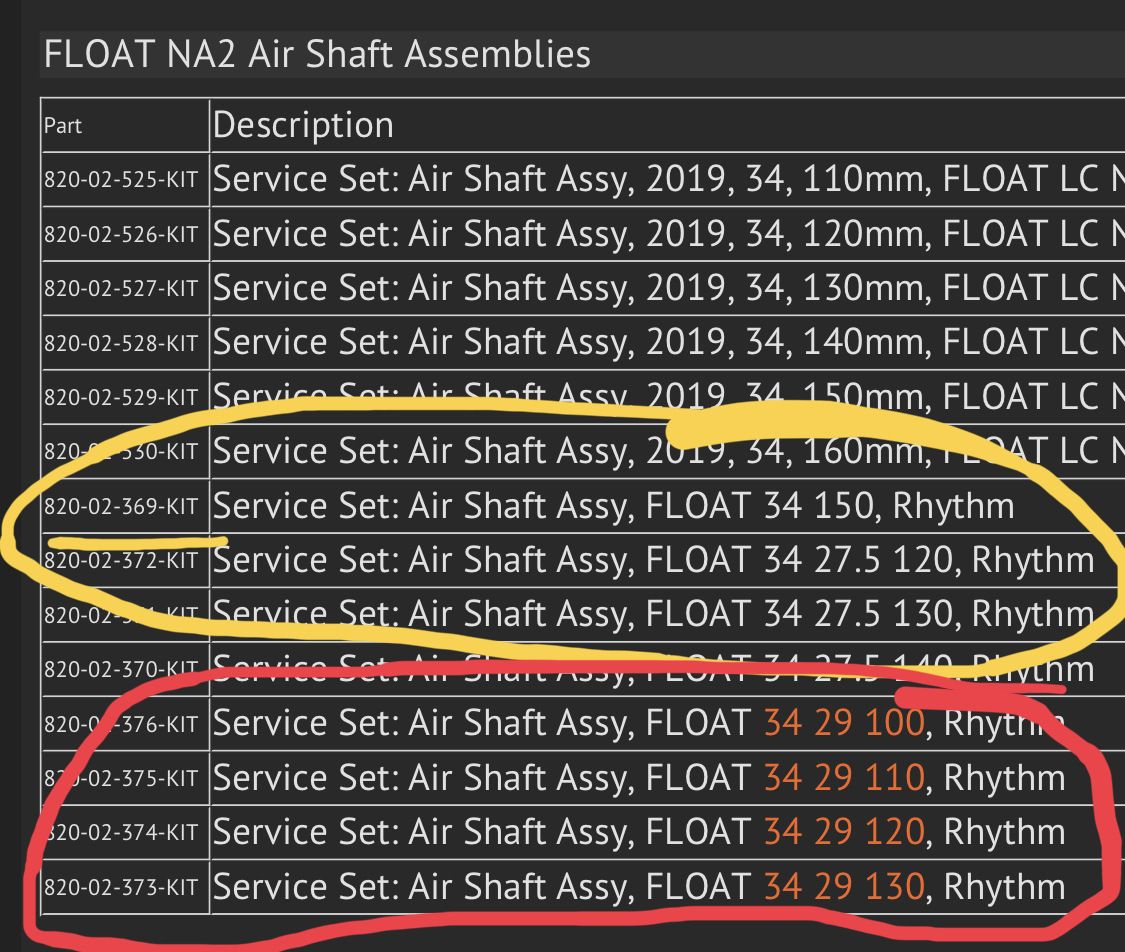This screenshot has width=1125, height=952.
Task: Select part number 820-02-374-KIT
Action: [x=121, y=832]
